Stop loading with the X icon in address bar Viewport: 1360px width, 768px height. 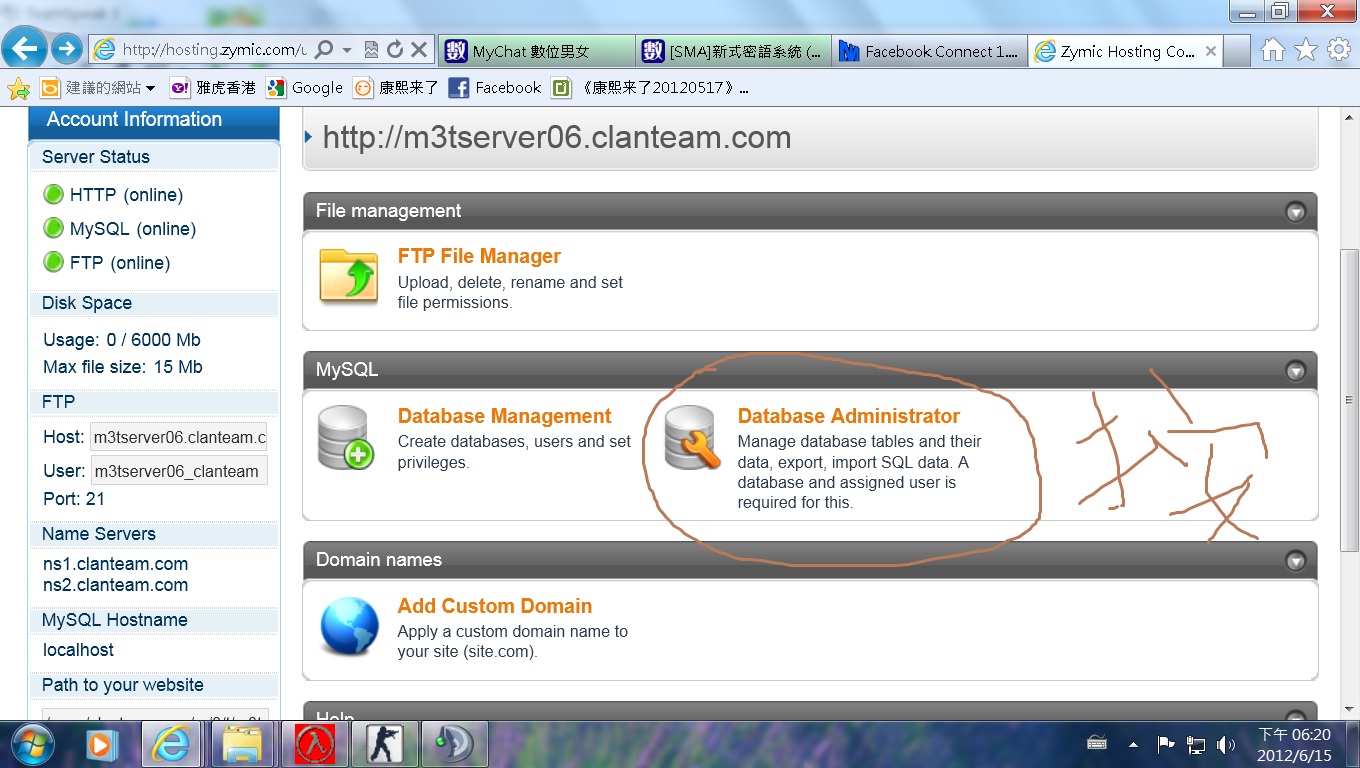419,49
